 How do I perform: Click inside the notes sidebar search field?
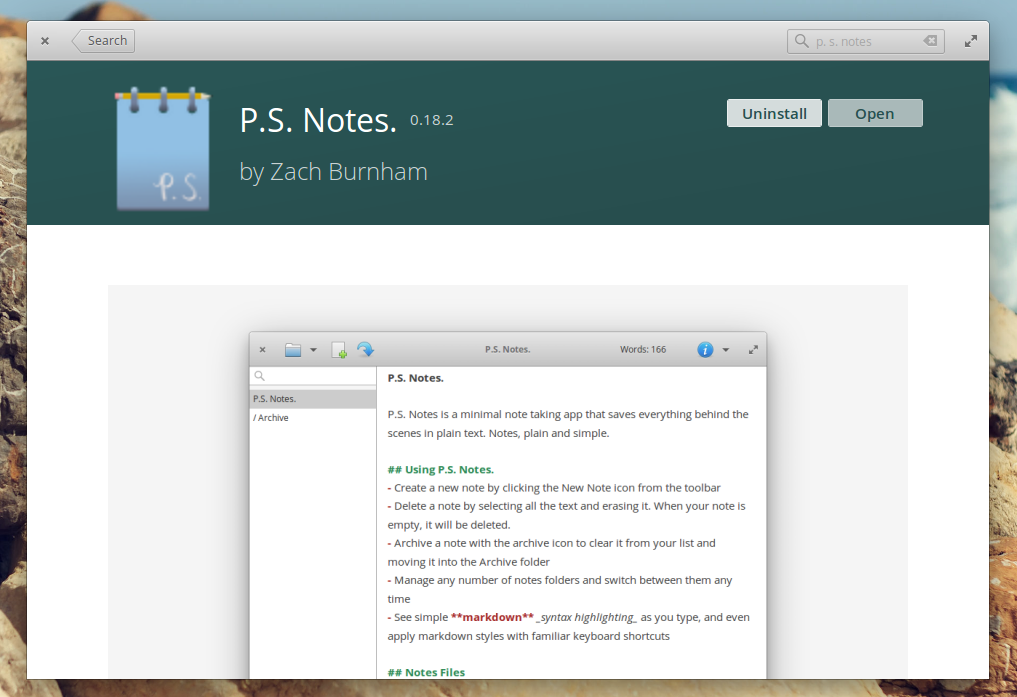coord(312,375)
